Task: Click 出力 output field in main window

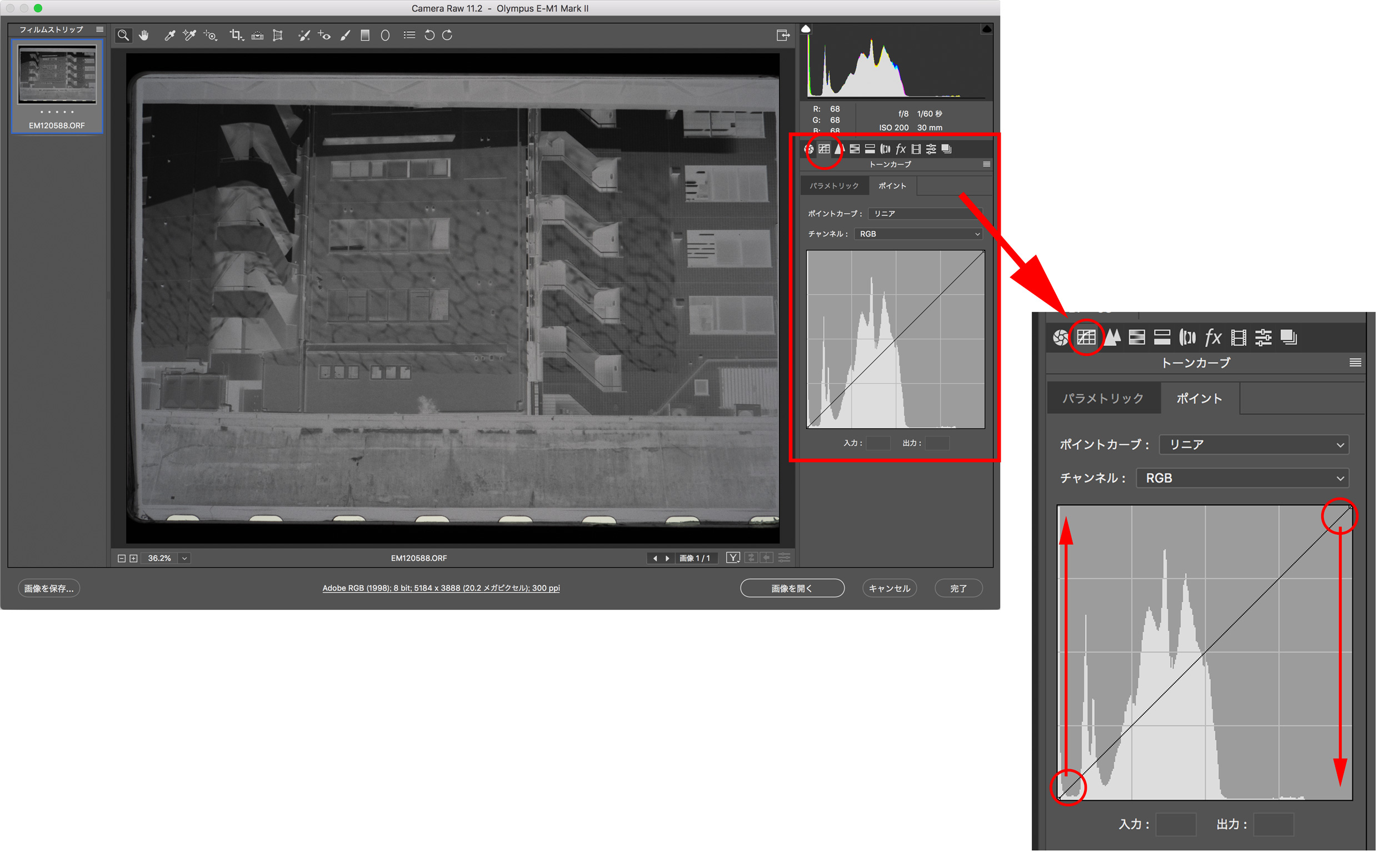Action: (937, 443)
